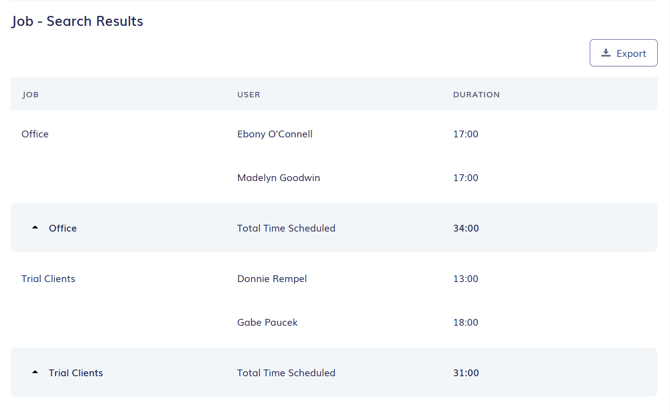Sort by the USER column header
This screenshot has height=414, width=670.
(x=248, y=95)
